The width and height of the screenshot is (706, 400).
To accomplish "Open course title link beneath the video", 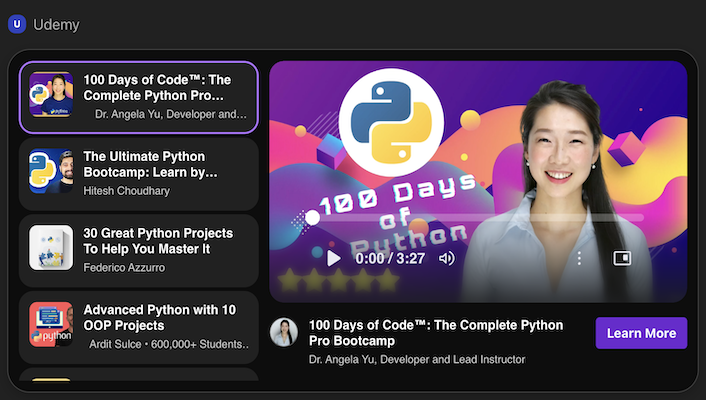I will 435,333.
